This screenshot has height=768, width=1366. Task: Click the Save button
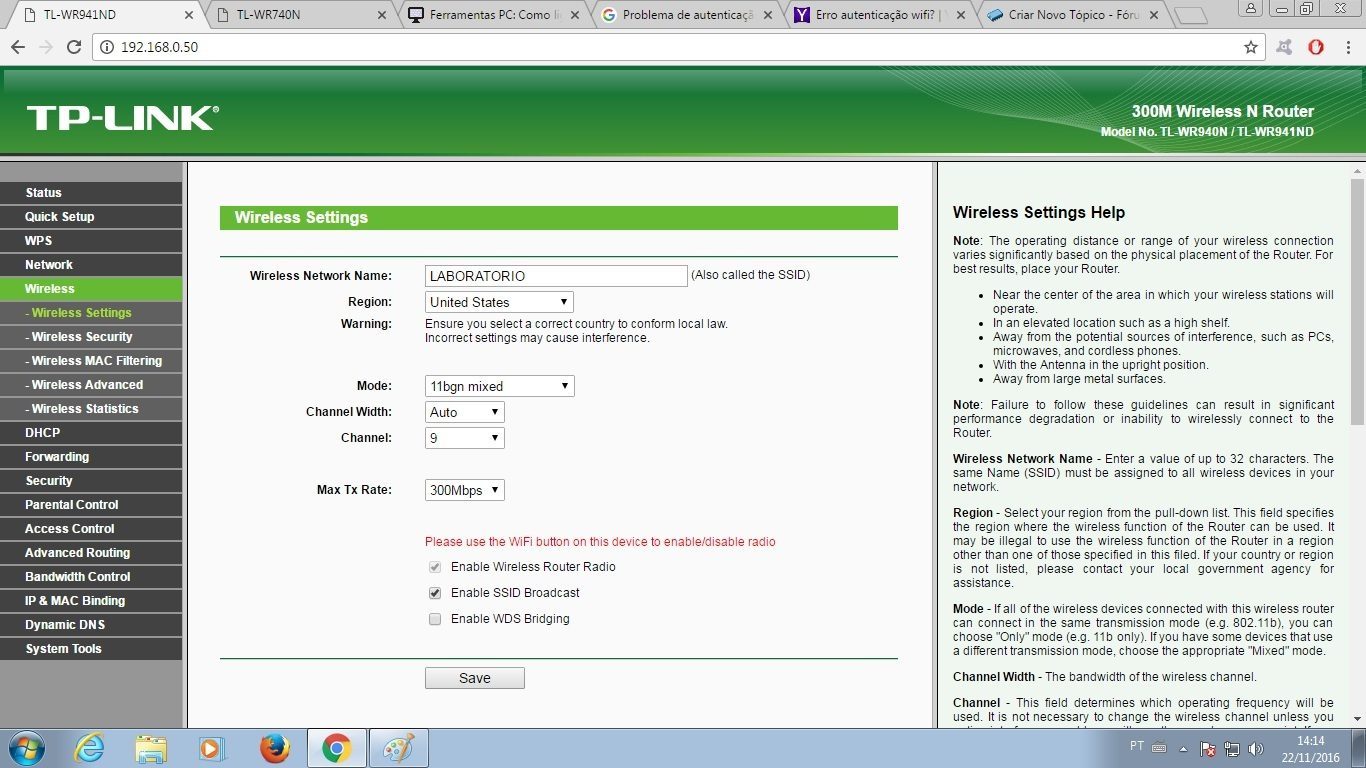475,678
